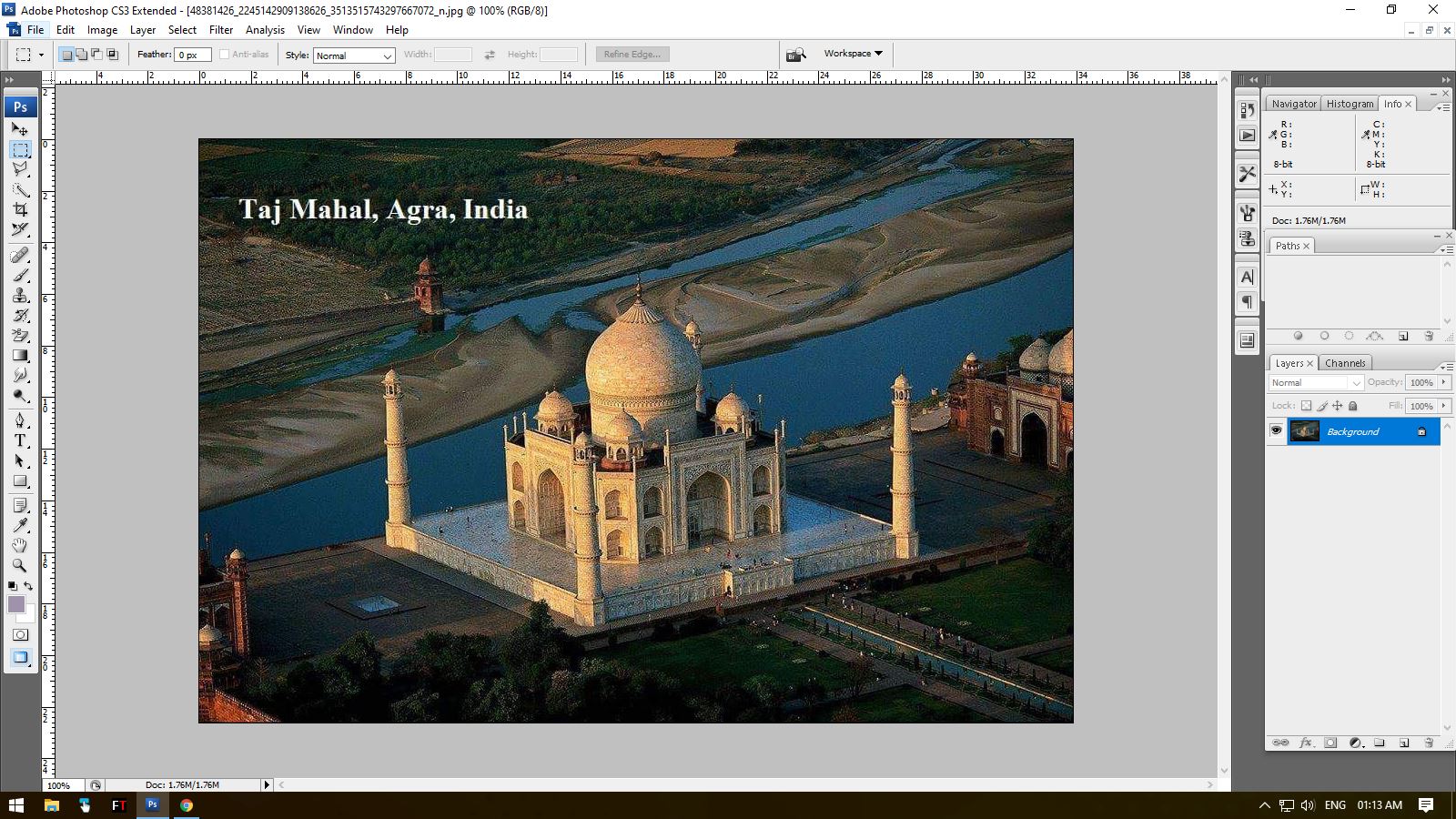
Task: Select the Dodge tool
Action: tap(20, 395)
